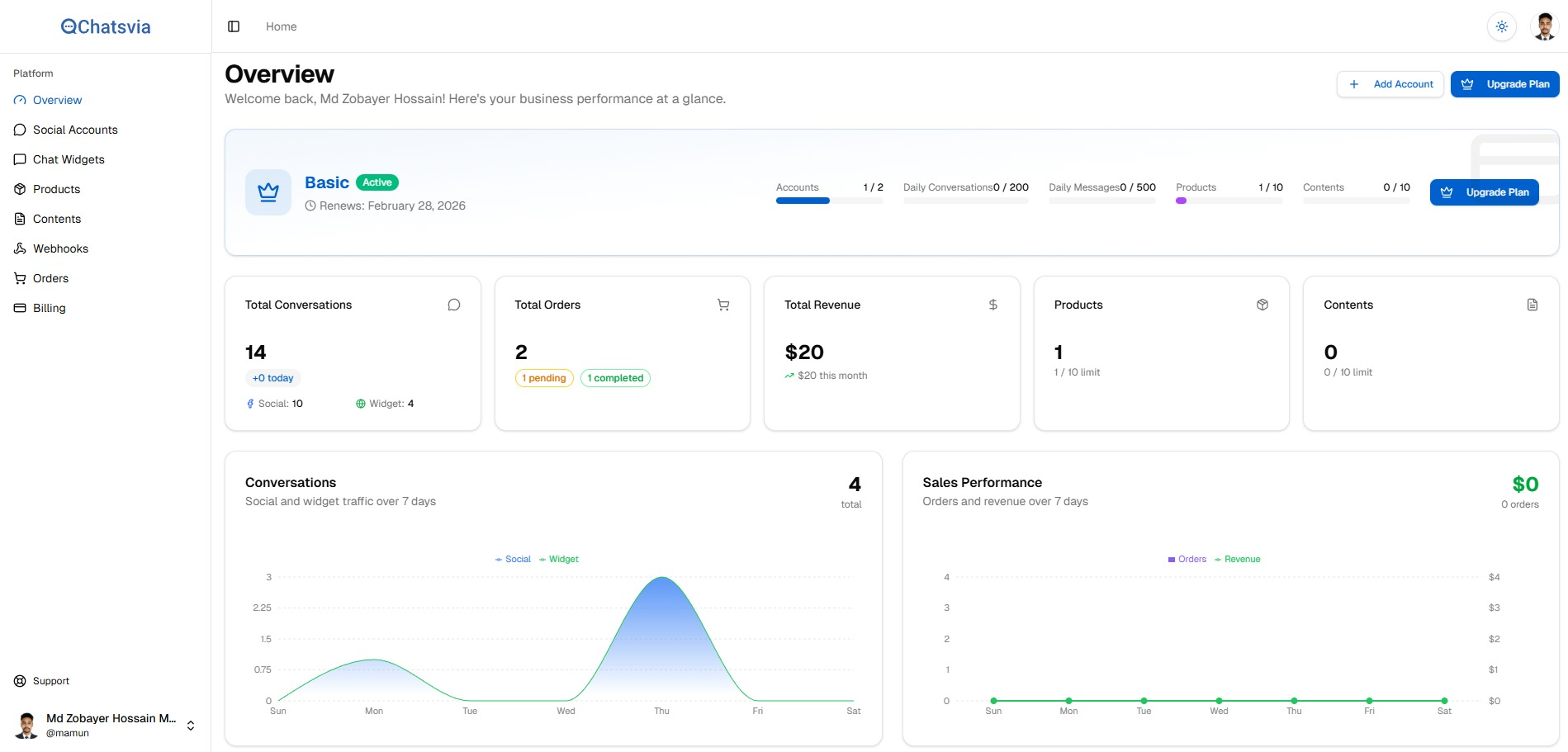
Task: Toggle the sidebar panel icon
Action: tap(234, 26)
